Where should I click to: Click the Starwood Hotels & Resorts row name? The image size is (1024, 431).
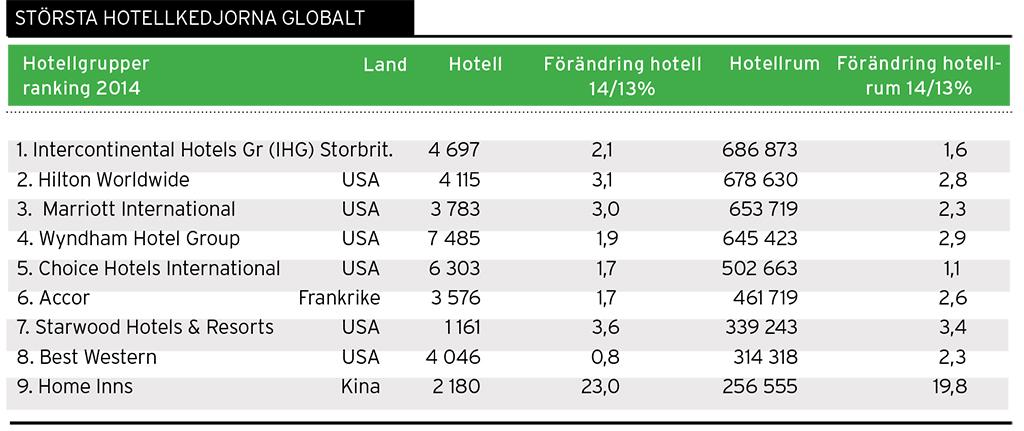pos(145,327)
